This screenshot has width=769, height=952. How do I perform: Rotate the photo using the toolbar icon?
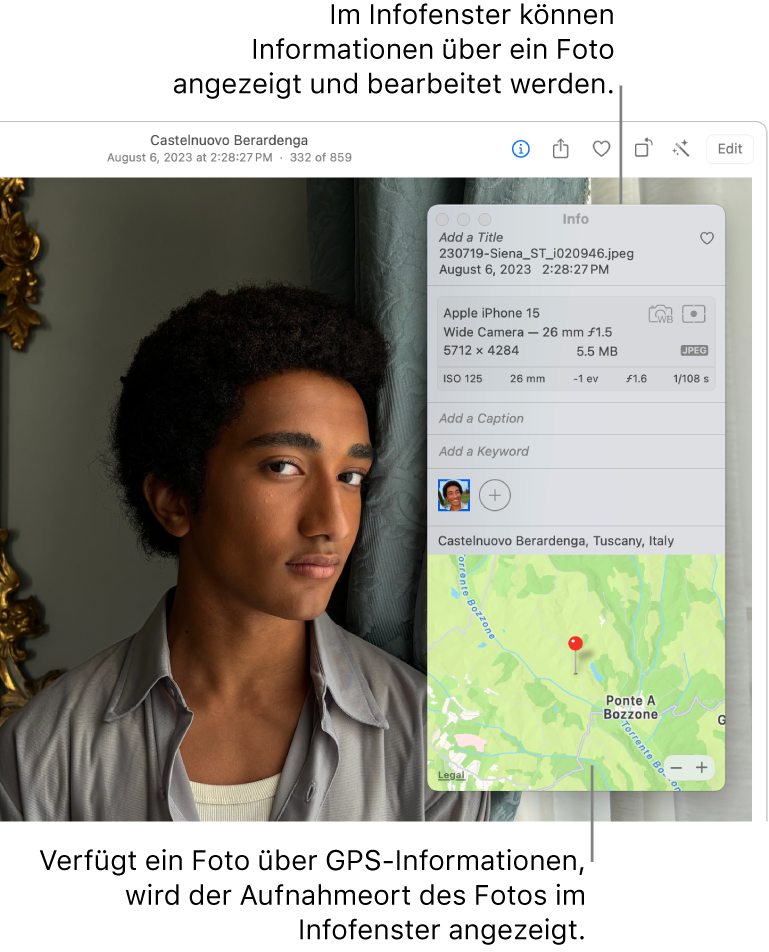coord(643,149)
